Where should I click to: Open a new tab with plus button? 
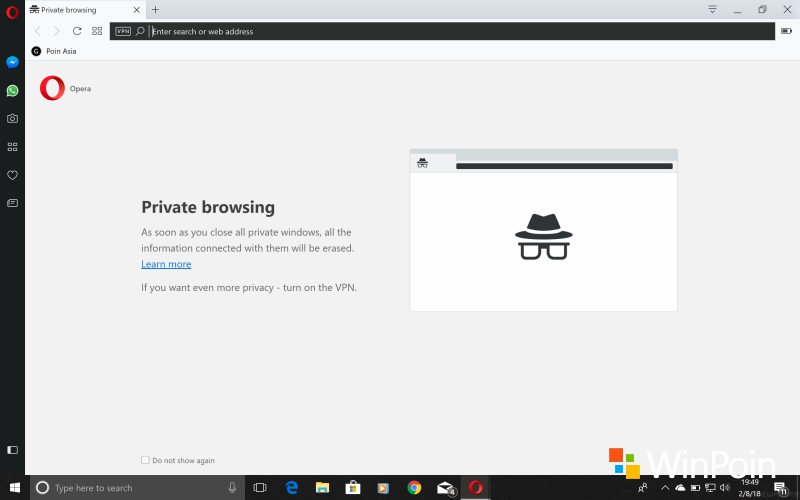point(155,10)
